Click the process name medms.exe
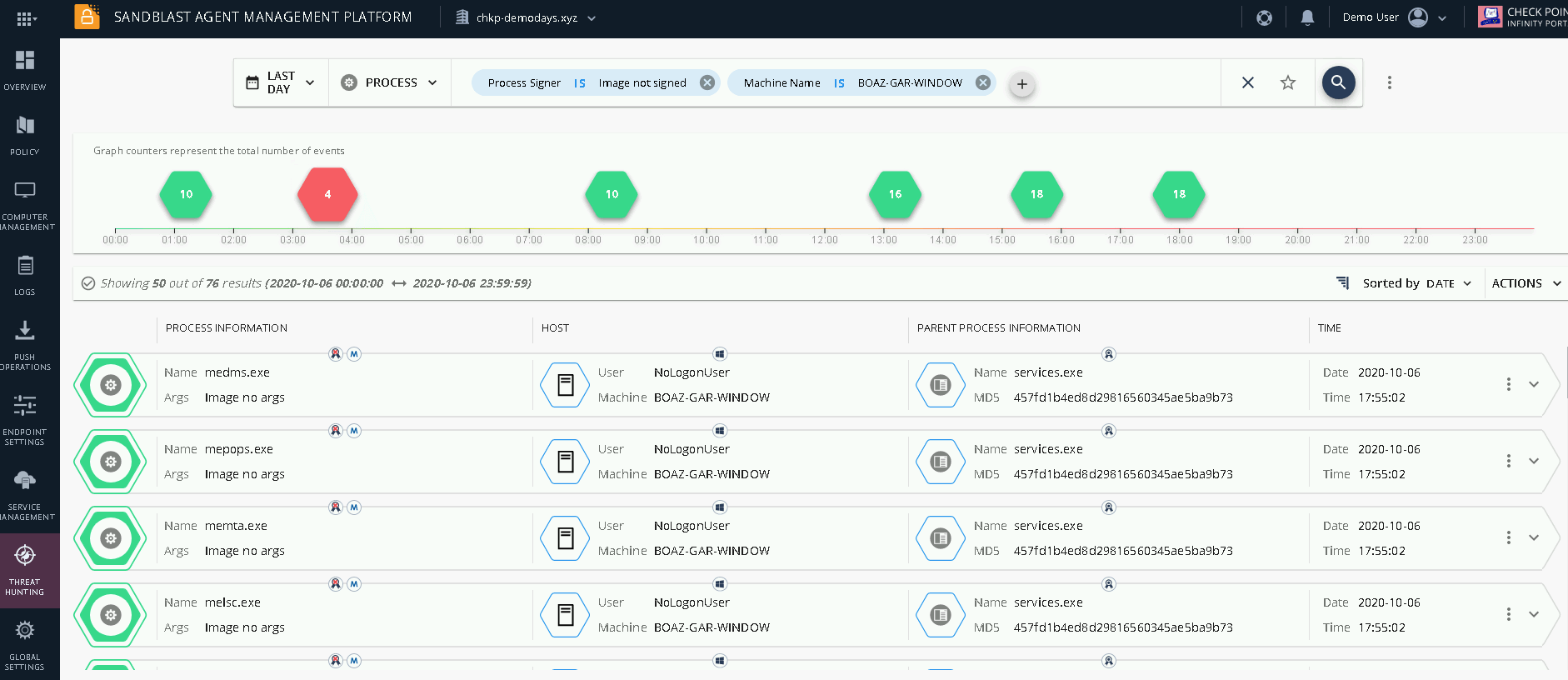 pyautogui.click(x=237, y=372)
